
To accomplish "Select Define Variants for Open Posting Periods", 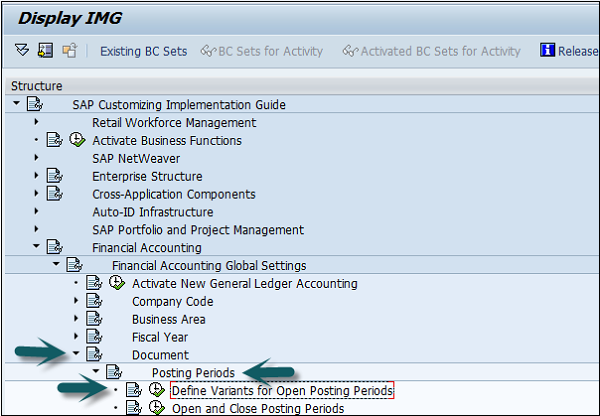I will pos(281,390).
